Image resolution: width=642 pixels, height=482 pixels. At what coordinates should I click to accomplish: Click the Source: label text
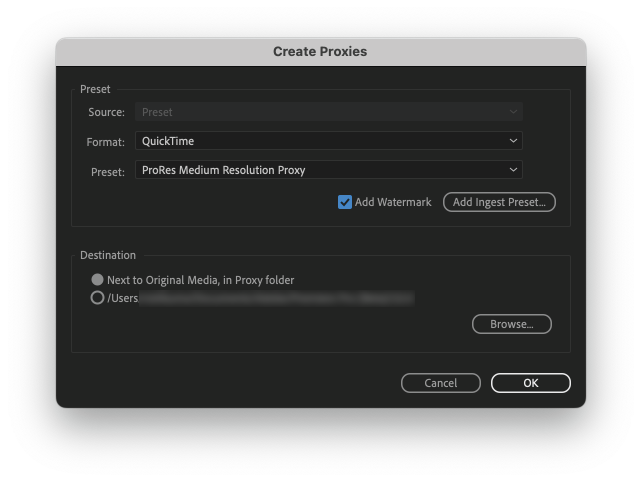(106, 113)
